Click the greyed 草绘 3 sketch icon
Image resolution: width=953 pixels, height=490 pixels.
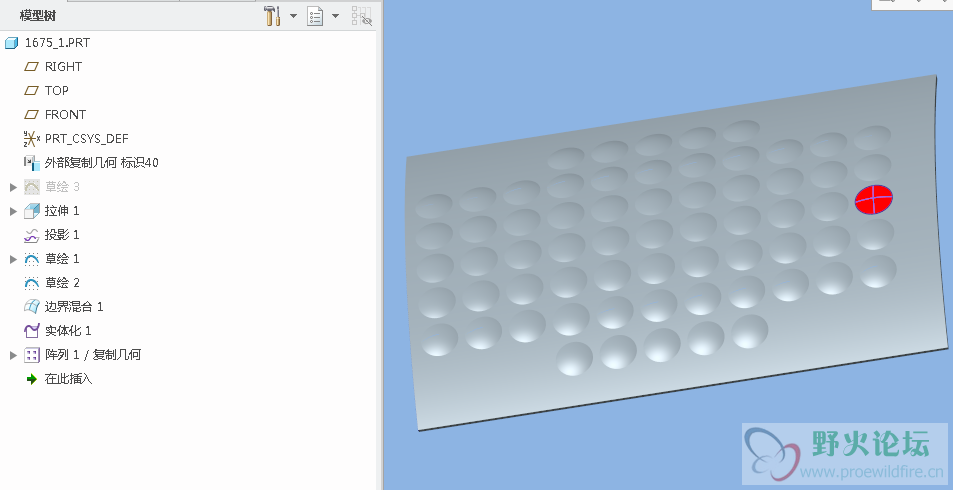[32, 187]
